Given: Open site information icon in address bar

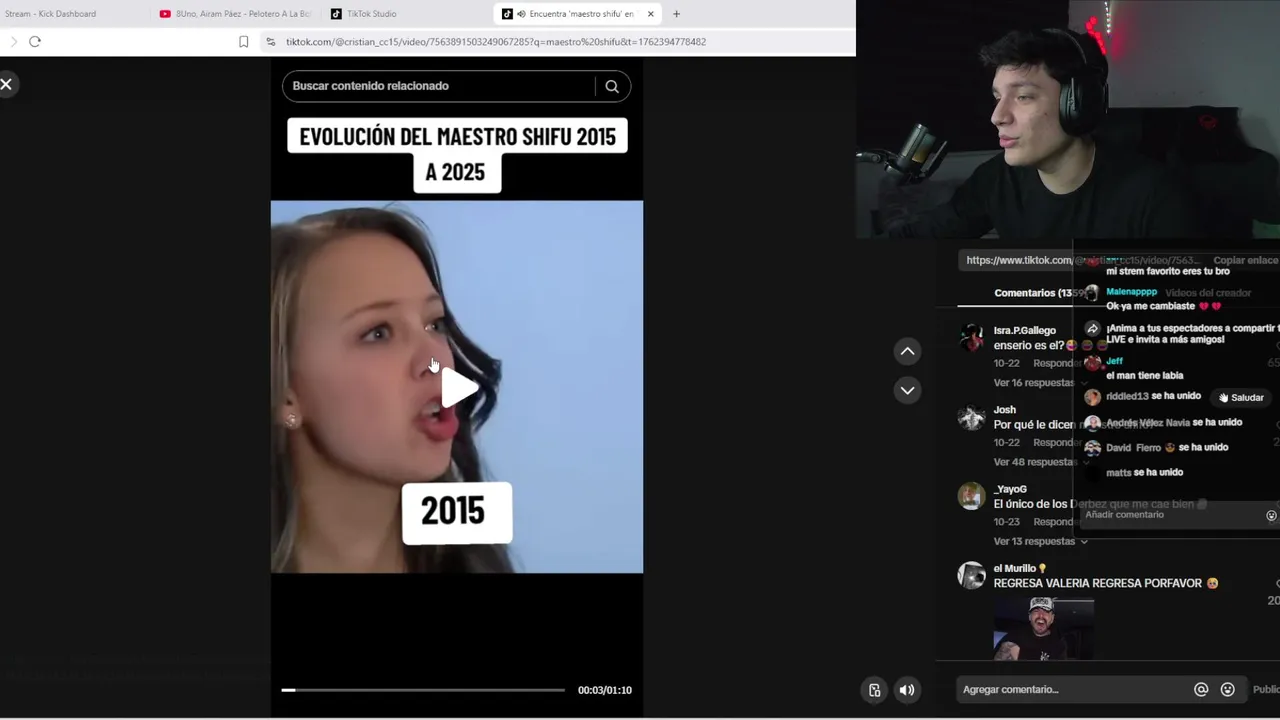Looking at the screenshot, I should [x=270, y=42].
